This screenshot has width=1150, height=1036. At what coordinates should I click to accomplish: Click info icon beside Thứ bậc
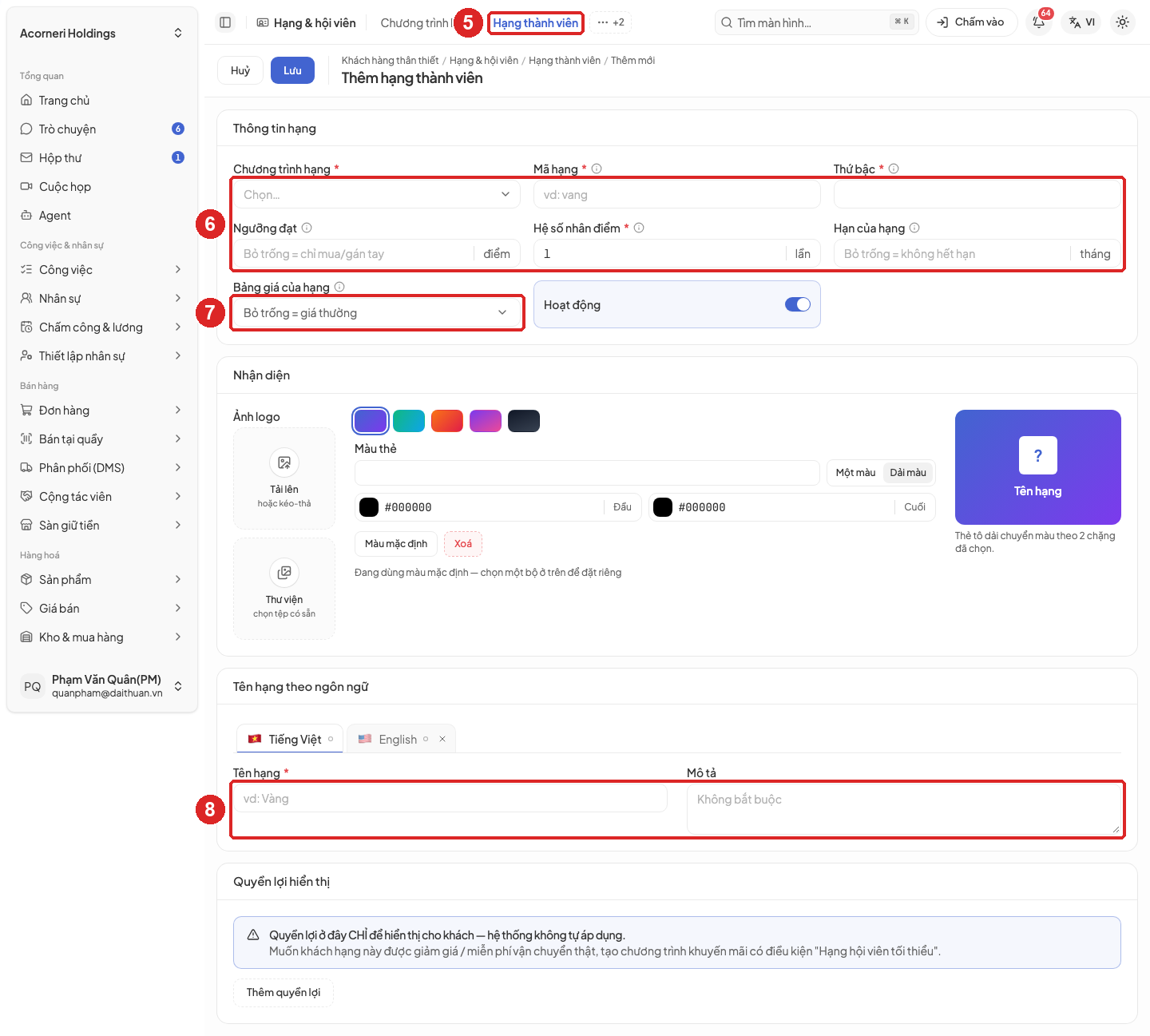coord(894,169)
